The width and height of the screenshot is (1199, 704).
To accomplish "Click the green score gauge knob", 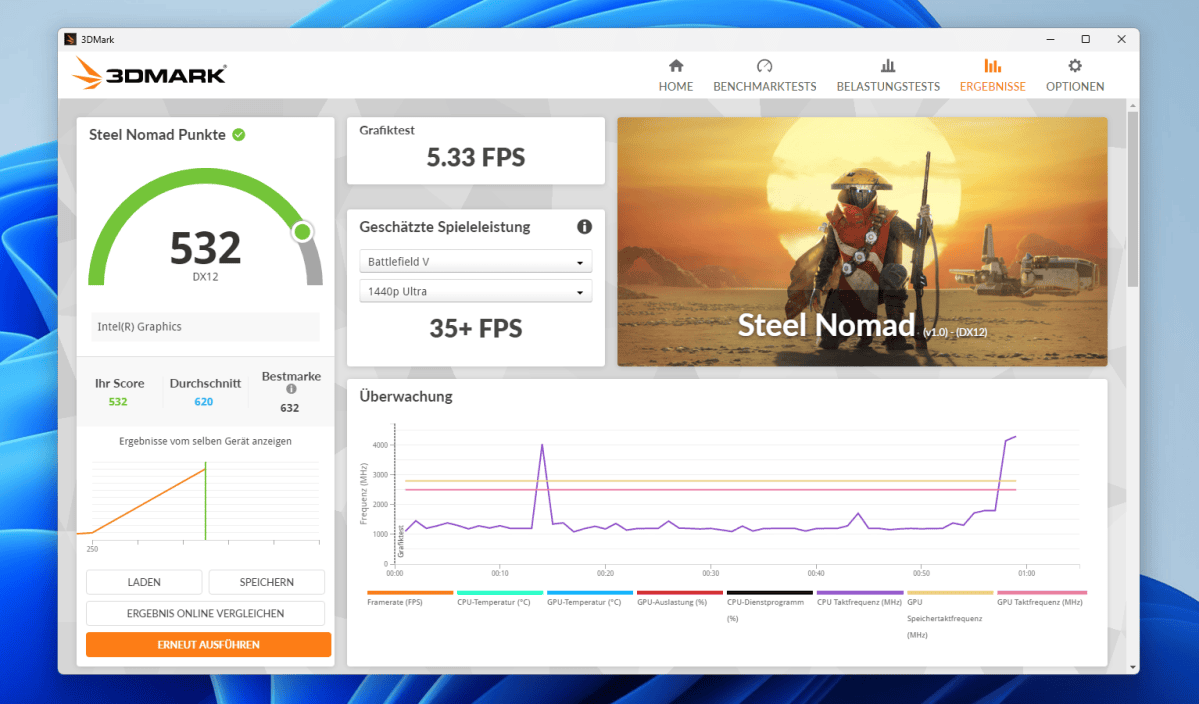I will click(x=303, y=232).
